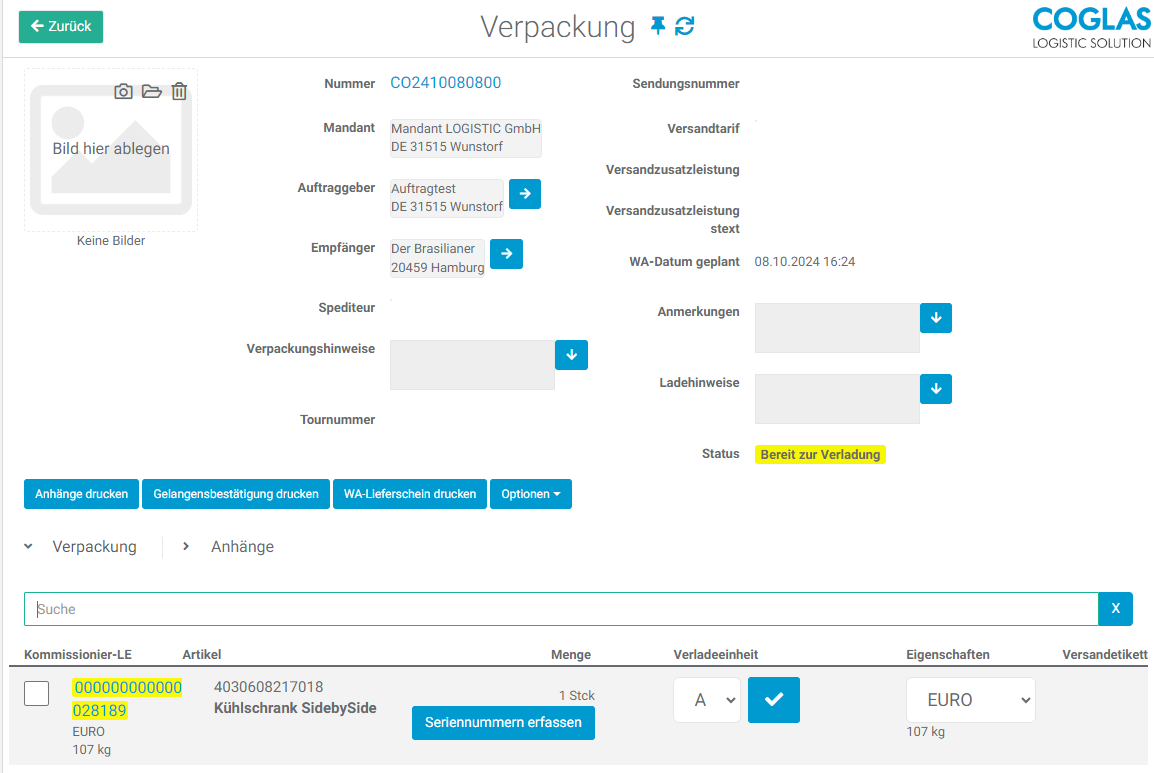Click the pin icon beside Verpackung title

[x=657, y=26]
